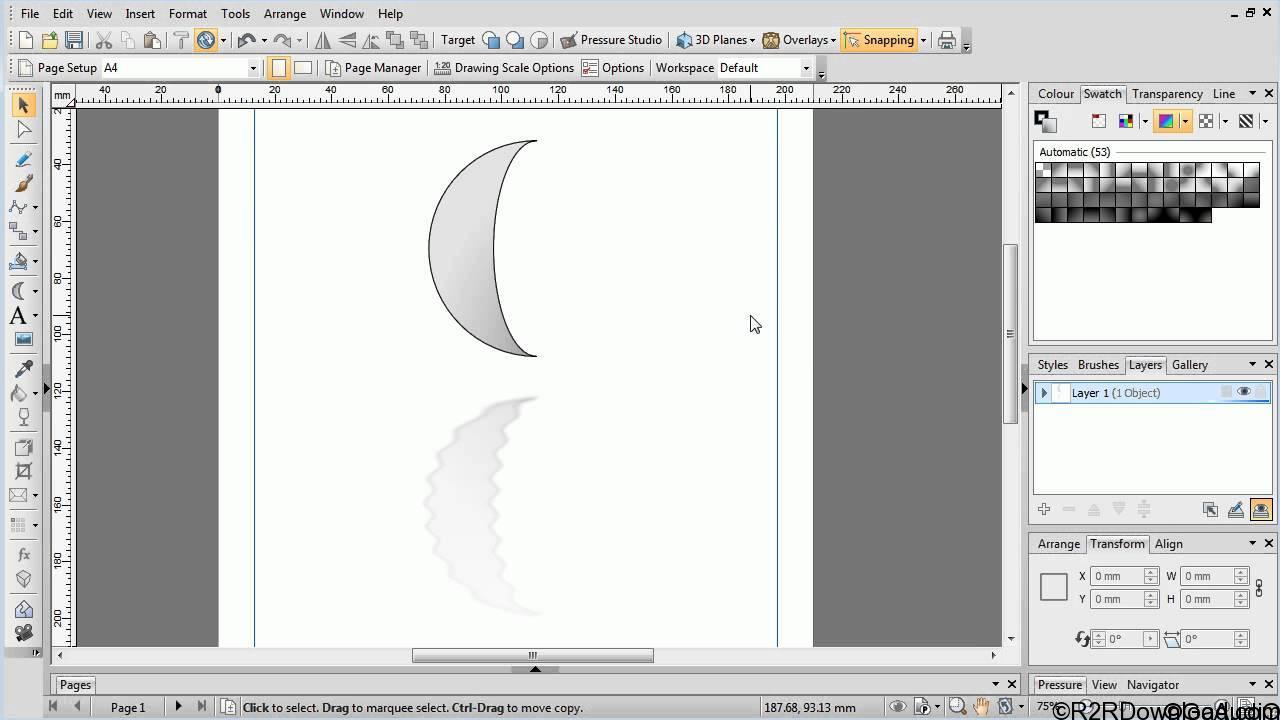1280x720 pixels.
Task: Click the Print icon on the toolbar
Action: [x=946, y=40]
